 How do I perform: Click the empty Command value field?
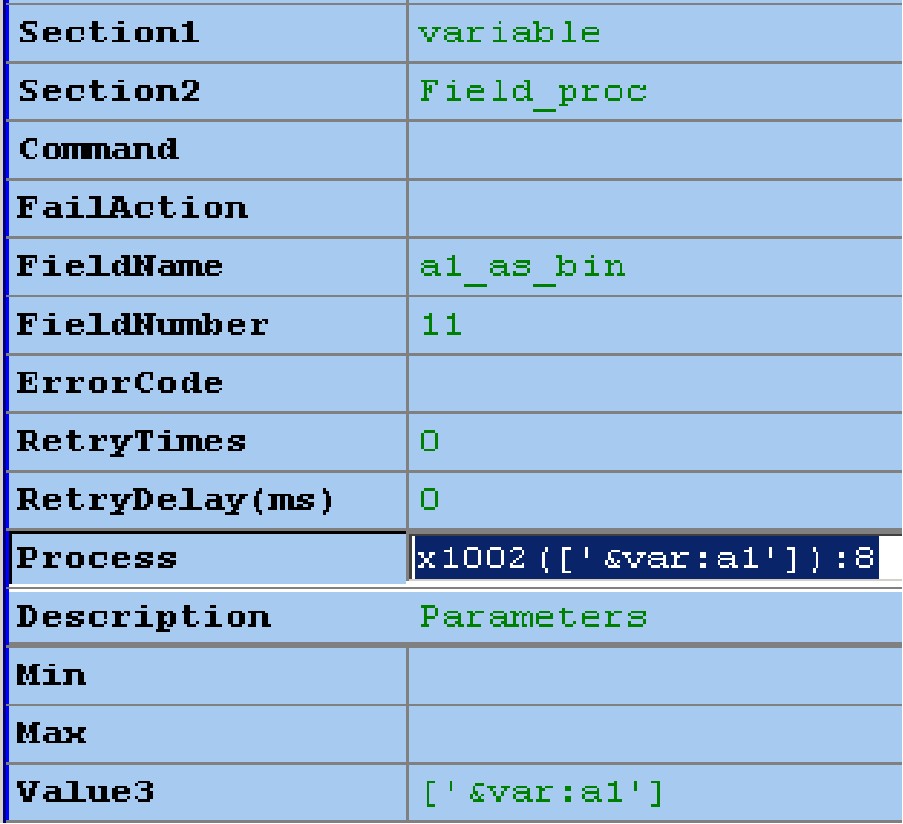point(654,150)
